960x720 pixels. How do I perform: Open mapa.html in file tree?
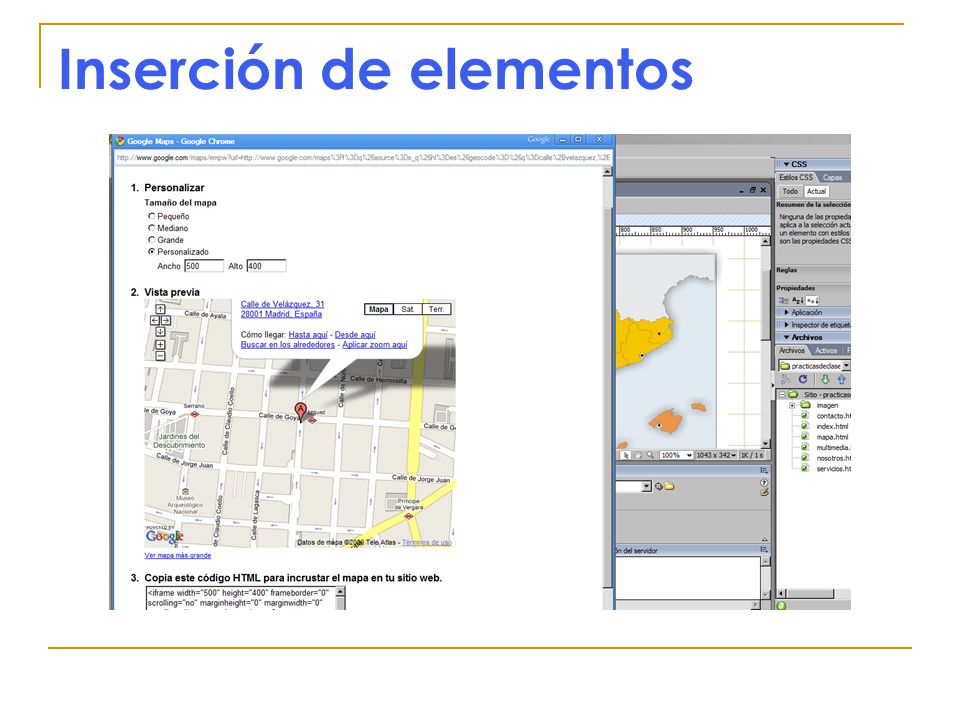831,437
